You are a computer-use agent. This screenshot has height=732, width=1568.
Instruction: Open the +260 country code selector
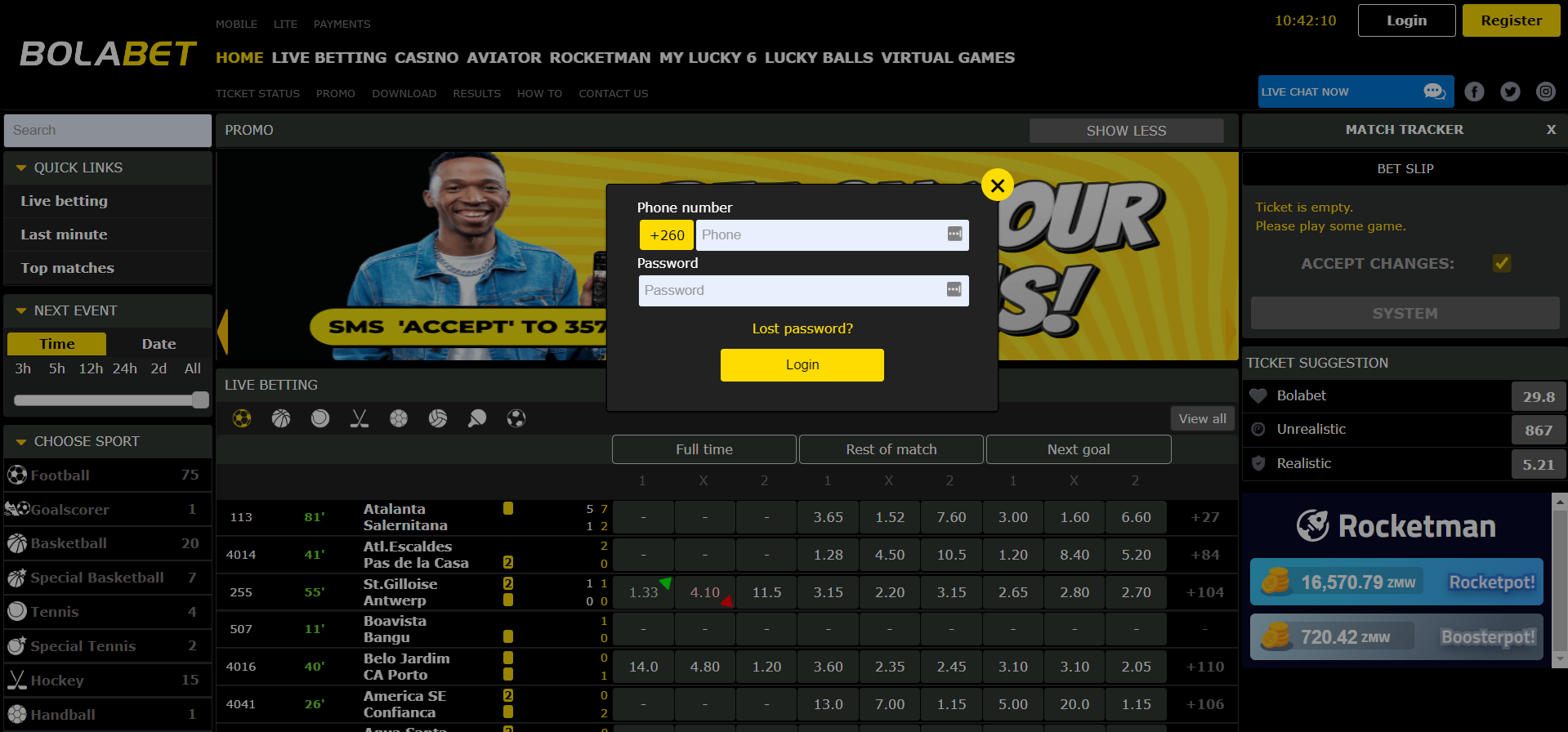667,235
